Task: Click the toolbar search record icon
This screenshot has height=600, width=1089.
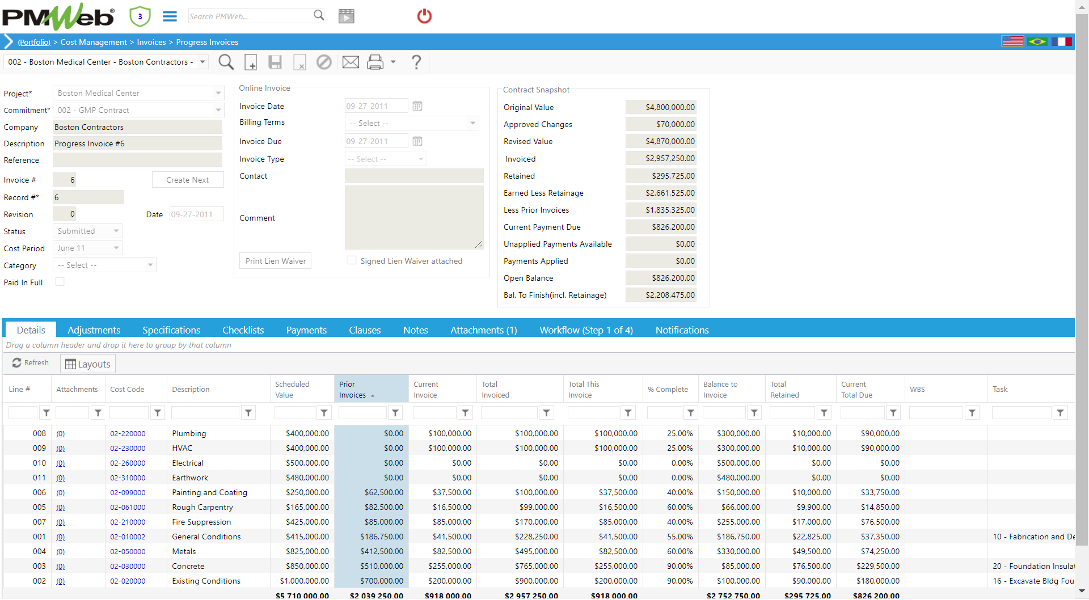Action: pyautogui.click(x=226, y=62)
